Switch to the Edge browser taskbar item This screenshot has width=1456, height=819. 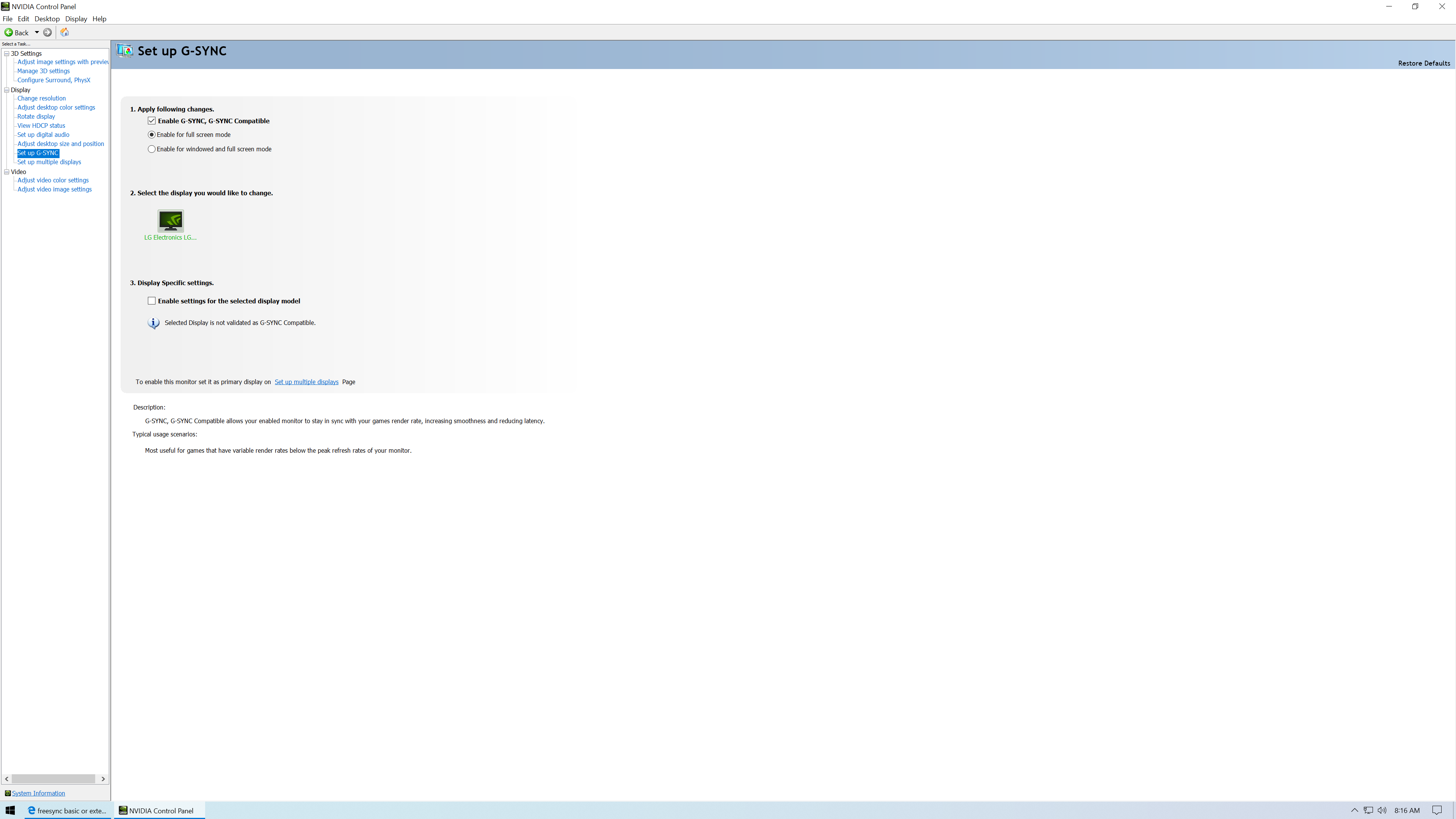click(x=67, y=810)
